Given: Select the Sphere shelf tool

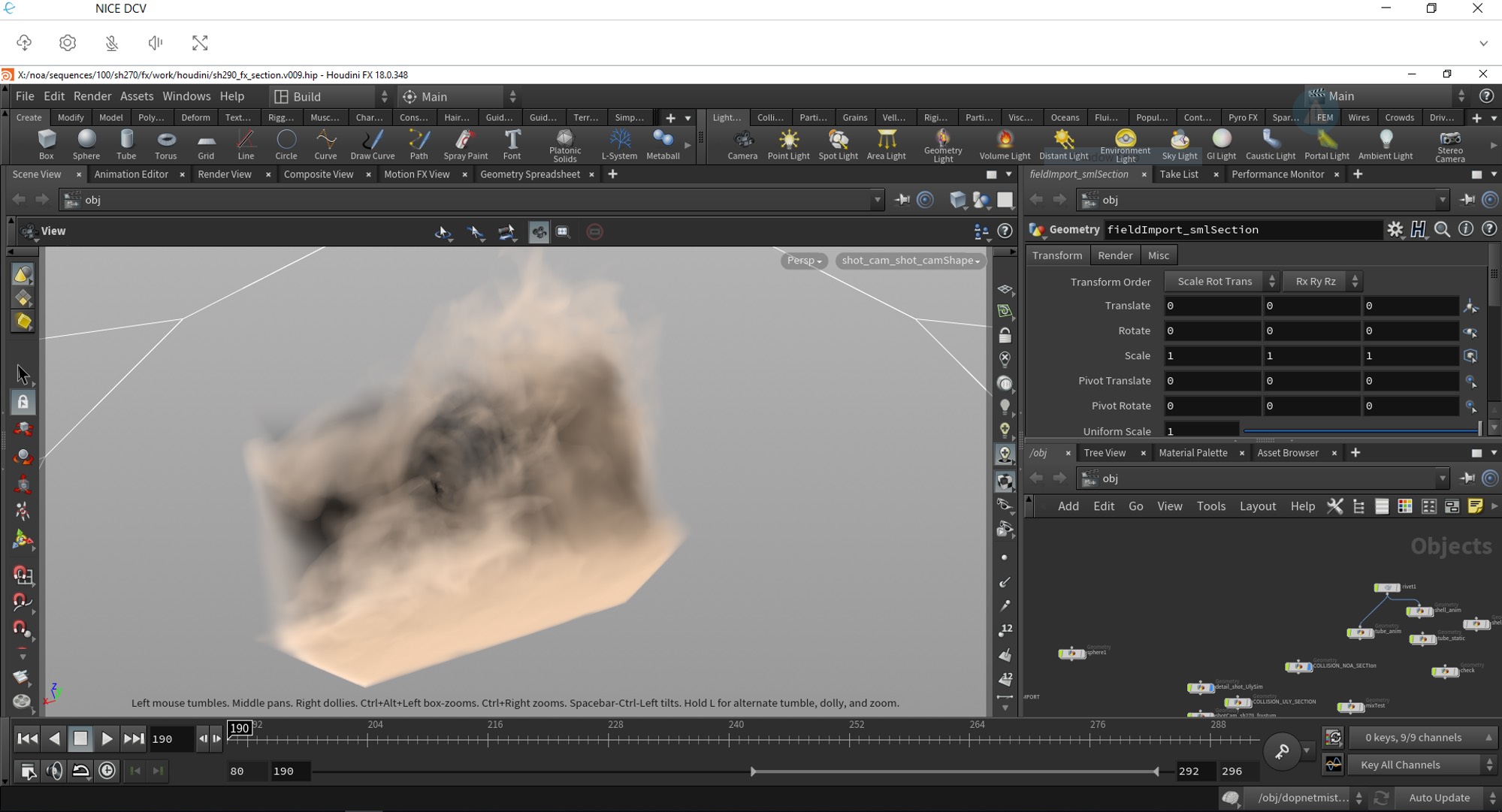Looking at the screenshot, I should [86, 143].
